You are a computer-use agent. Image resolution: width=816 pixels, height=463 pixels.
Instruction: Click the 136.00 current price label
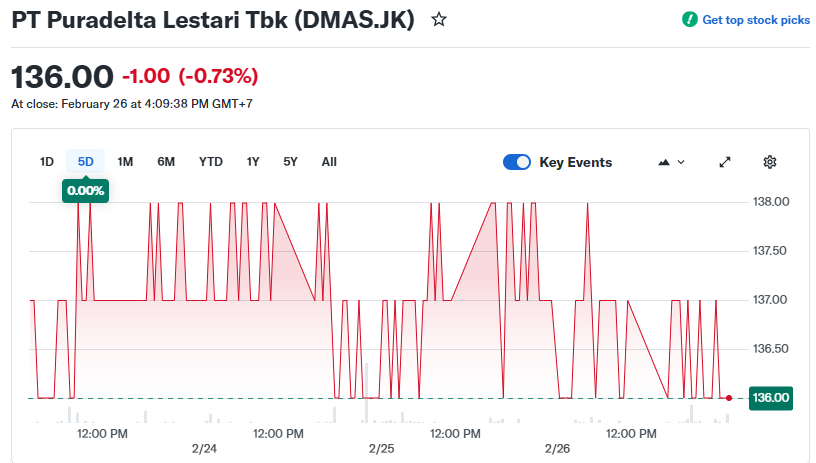(x=769, y=398)
